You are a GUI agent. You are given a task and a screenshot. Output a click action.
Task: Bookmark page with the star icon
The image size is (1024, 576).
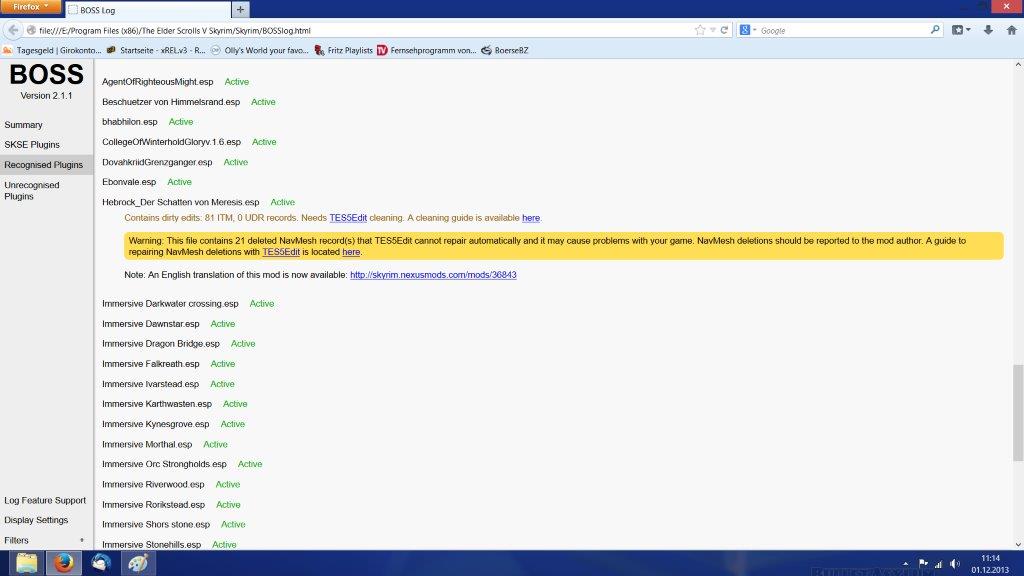(700, 30)
